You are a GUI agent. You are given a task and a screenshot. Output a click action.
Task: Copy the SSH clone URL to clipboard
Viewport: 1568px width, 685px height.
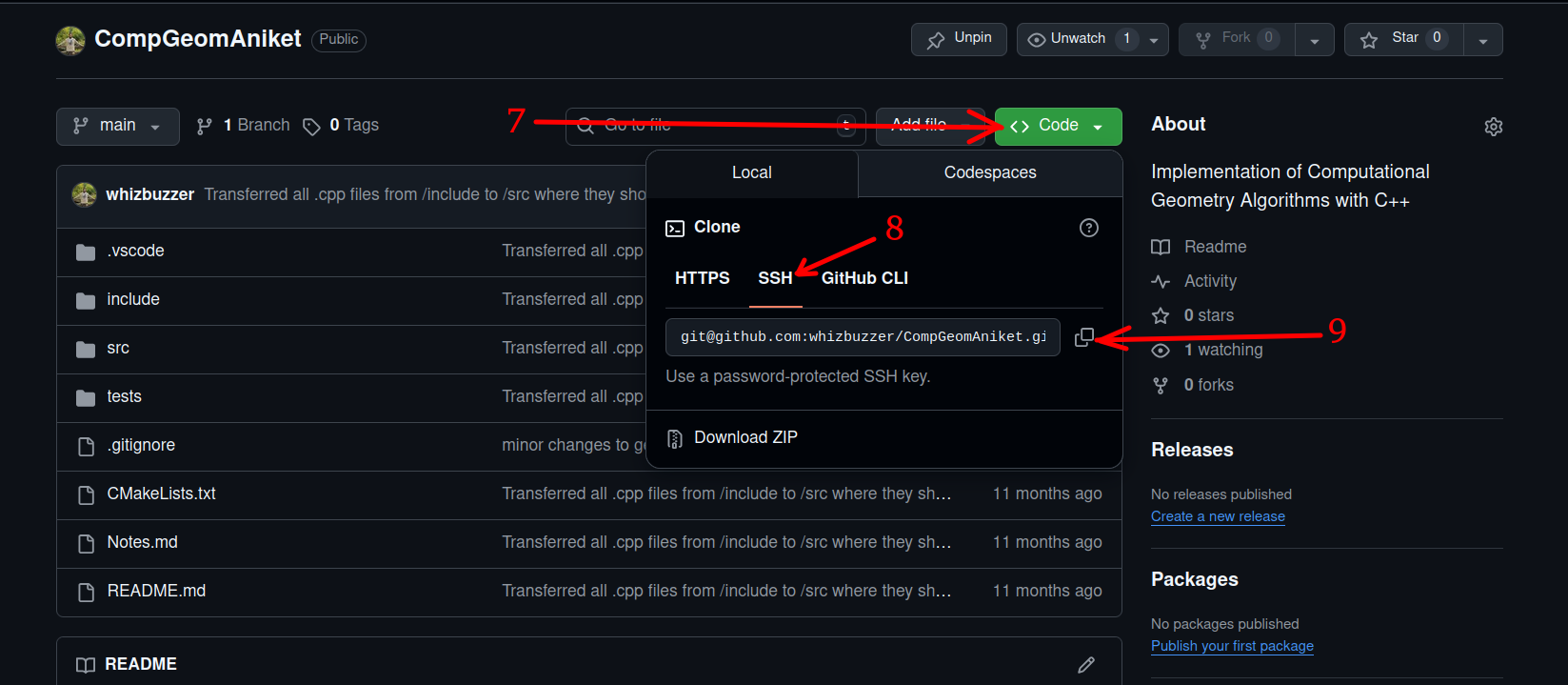1083,337
